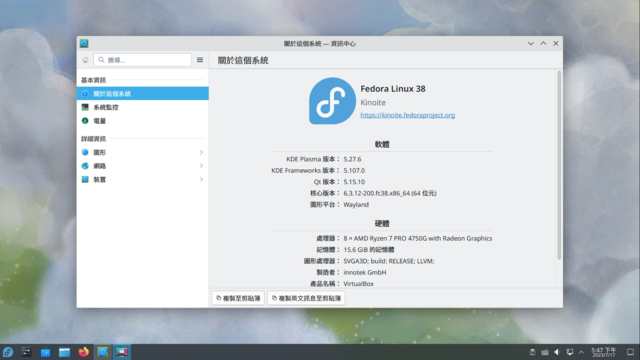Focus the 搜尋 search field in the sidebar
This screenshot has height=360, width=640.
[142, 60]
